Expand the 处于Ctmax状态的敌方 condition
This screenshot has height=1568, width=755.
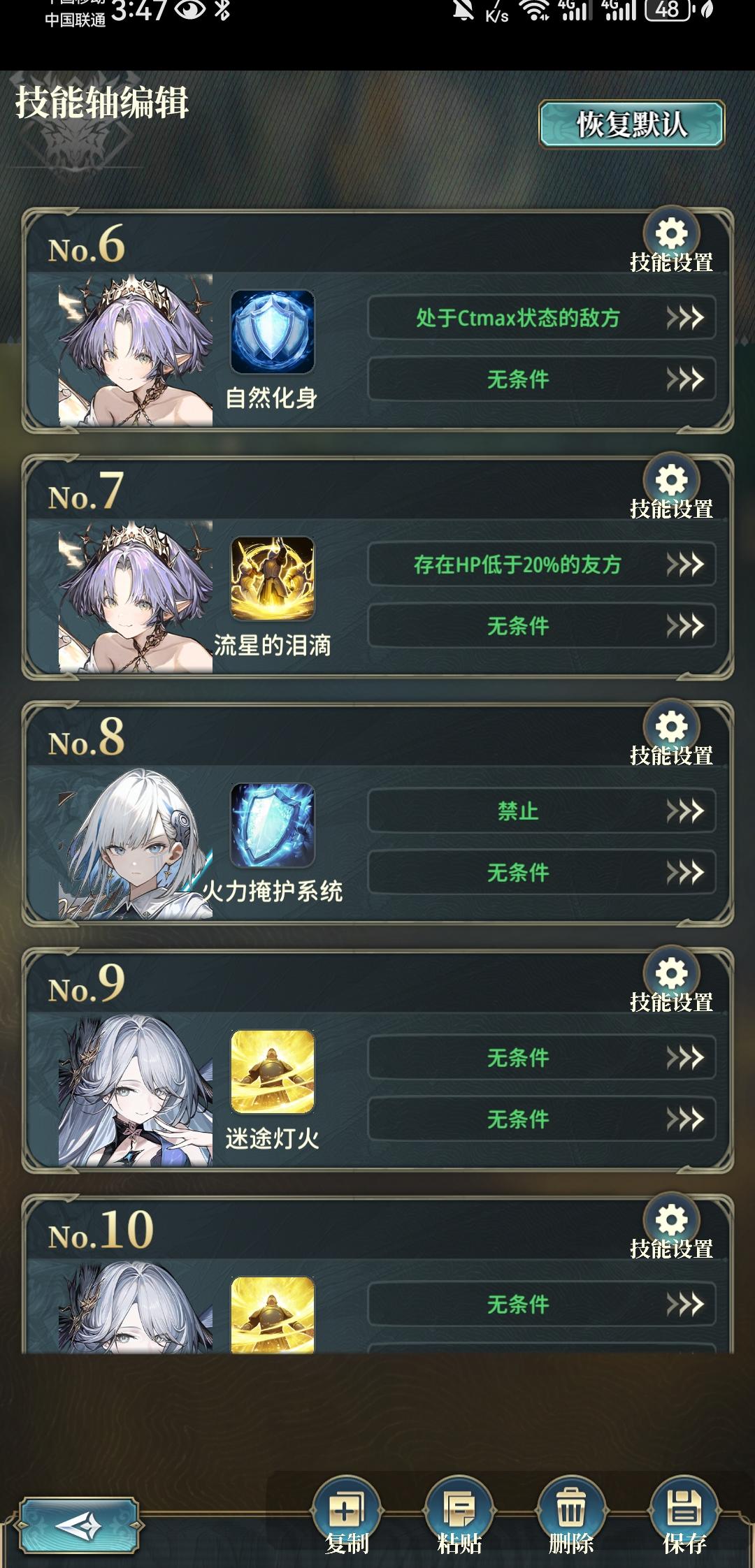point(542,318)
